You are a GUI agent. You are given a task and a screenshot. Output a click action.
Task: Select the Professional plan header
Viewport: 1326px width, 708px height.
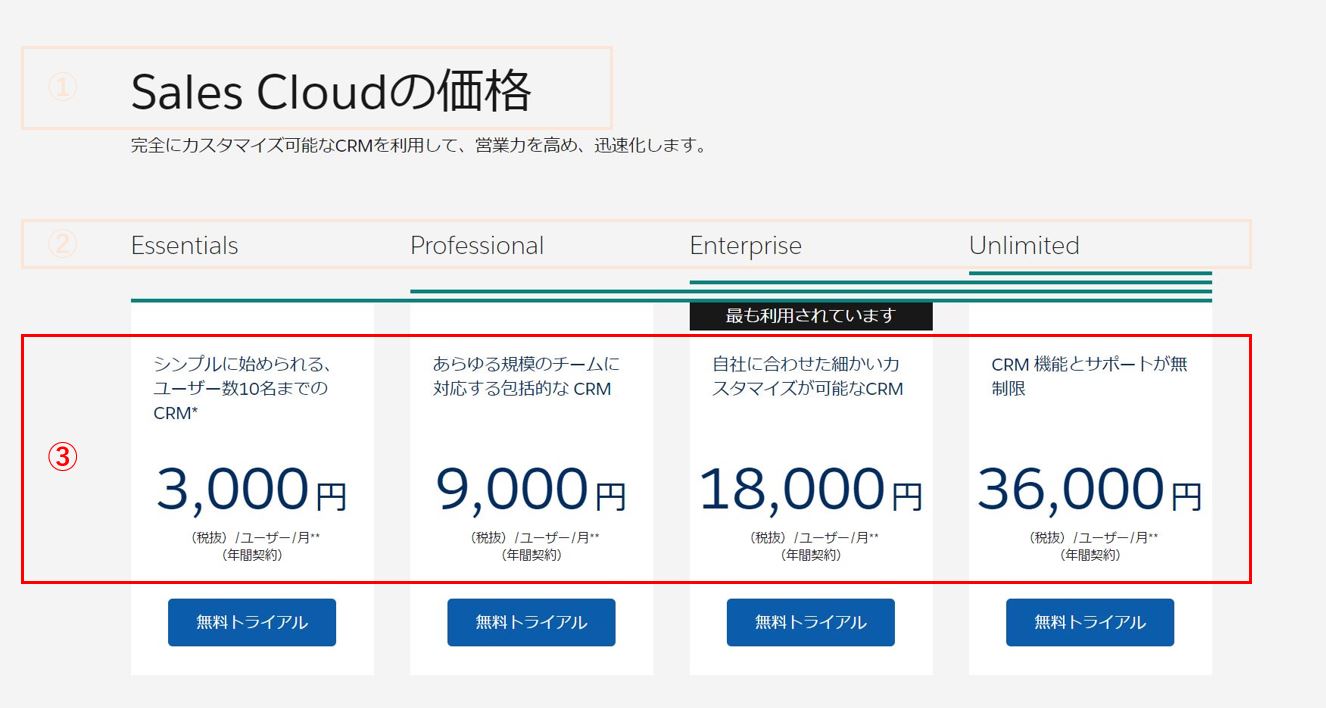(477, 245)
